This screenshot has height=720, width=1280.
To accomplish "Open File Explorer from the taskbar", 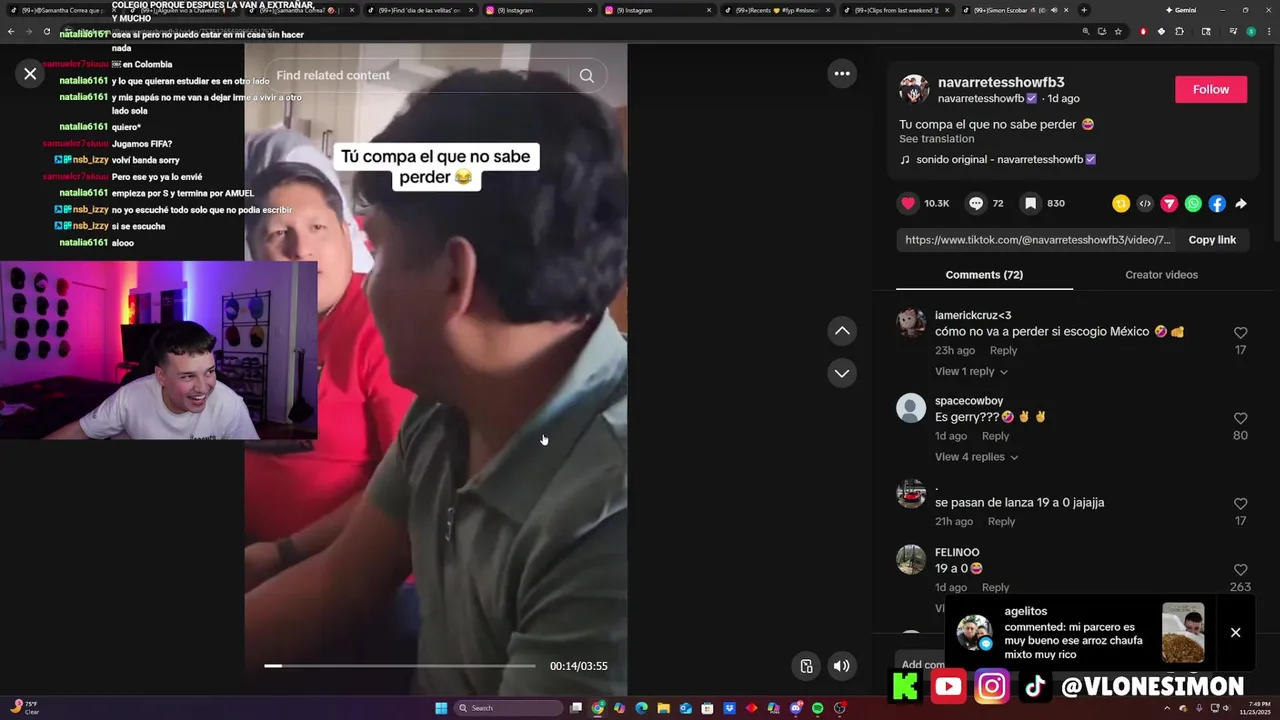I will coord(663,708).
